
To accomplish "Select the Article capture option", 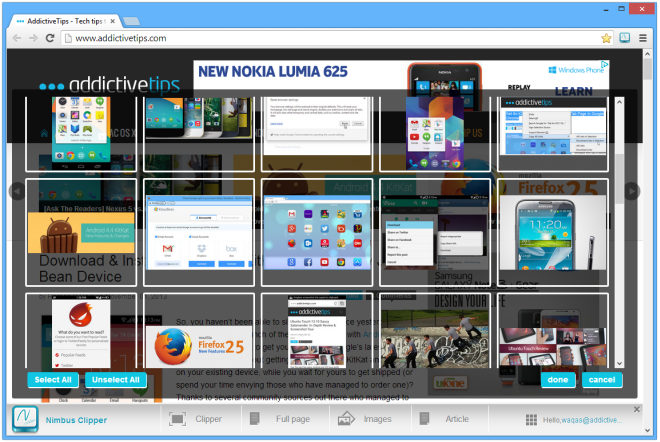I will click(x=445, y=419).
